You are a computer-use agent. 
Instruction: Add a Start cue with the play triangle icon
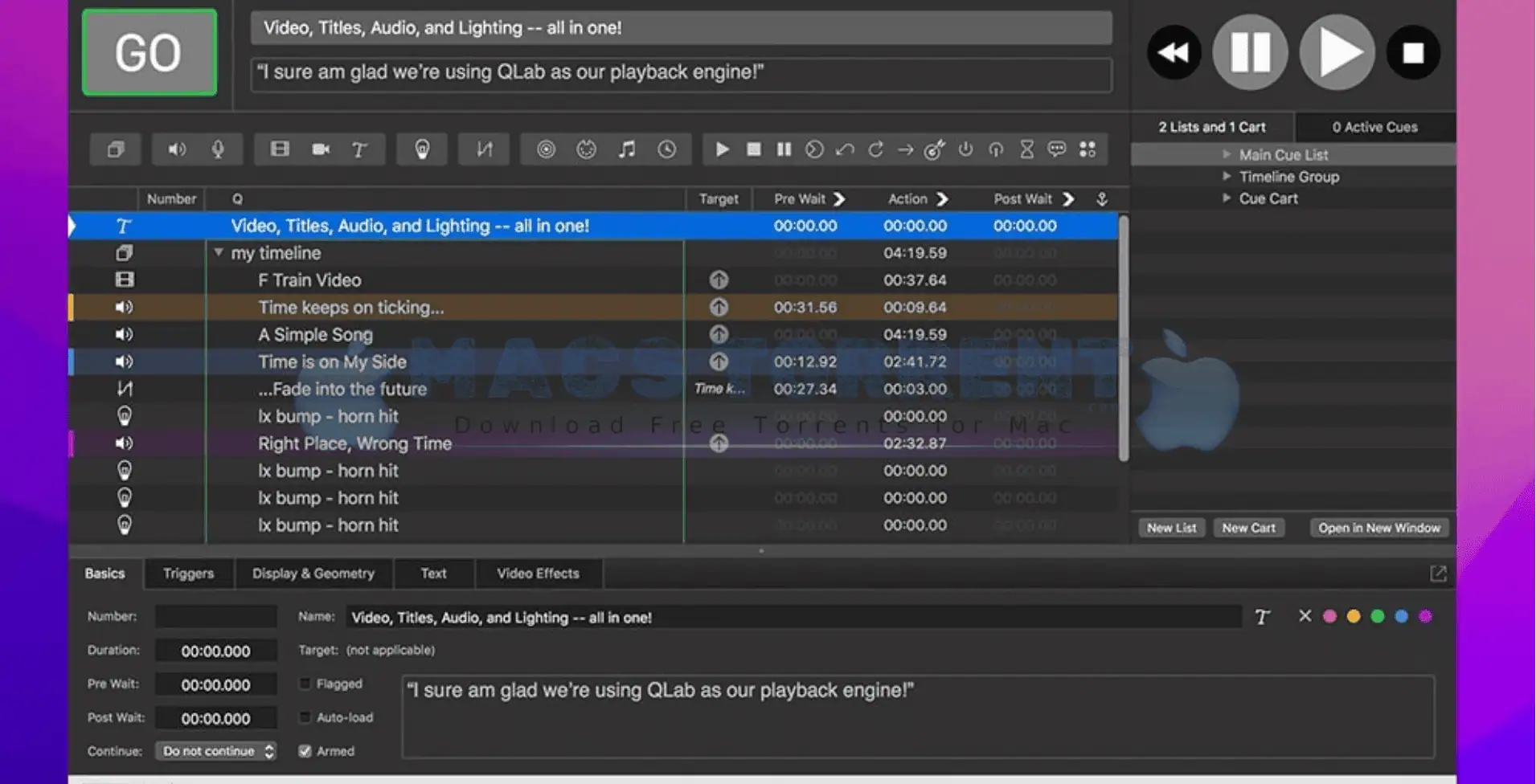point(722,149)
